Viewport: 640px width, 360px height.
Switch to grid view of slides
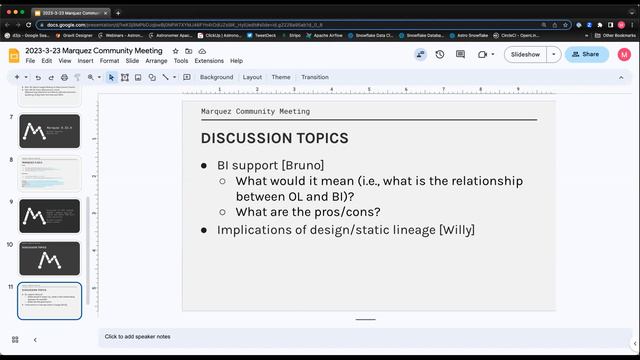pos(15,340)
